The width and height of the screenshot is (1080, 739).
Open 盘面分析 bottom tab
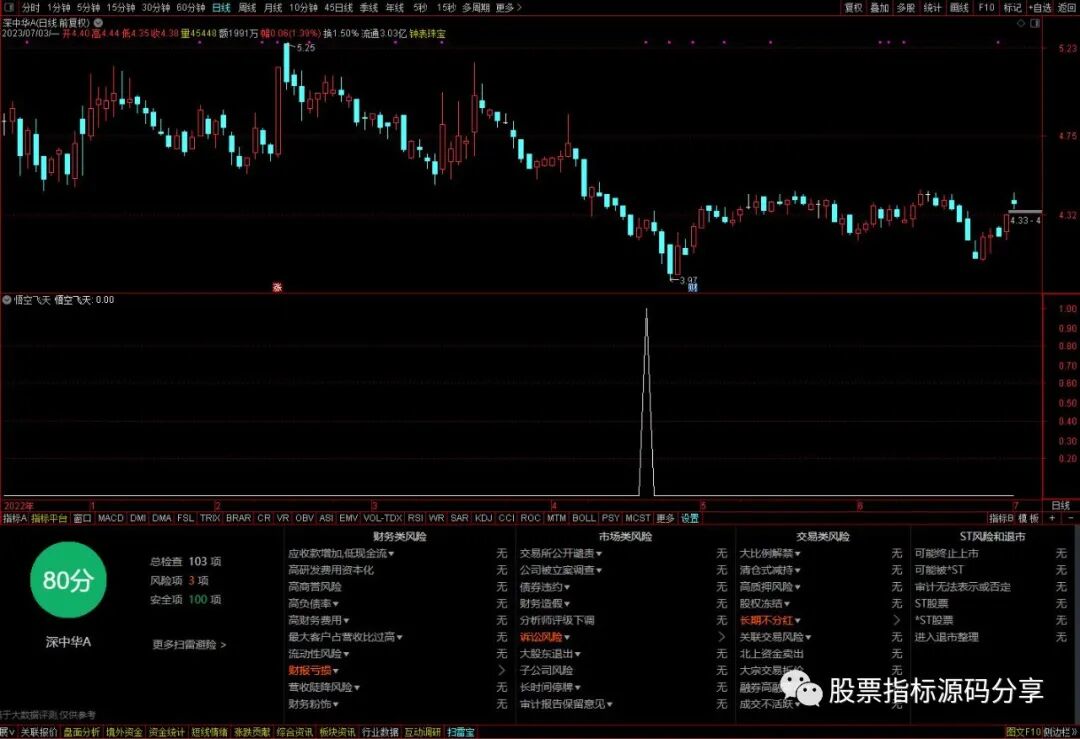pos(81,732)
